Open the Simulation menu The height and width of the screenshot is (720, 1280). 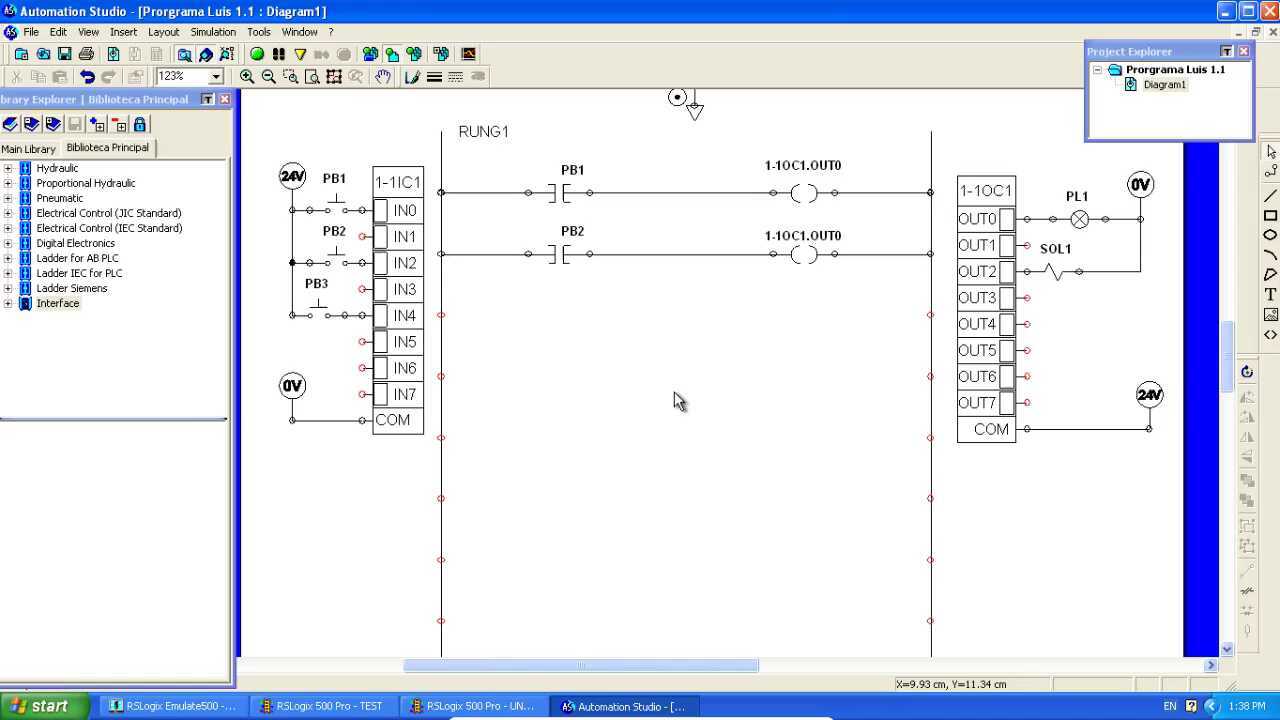tap(213, 32)
